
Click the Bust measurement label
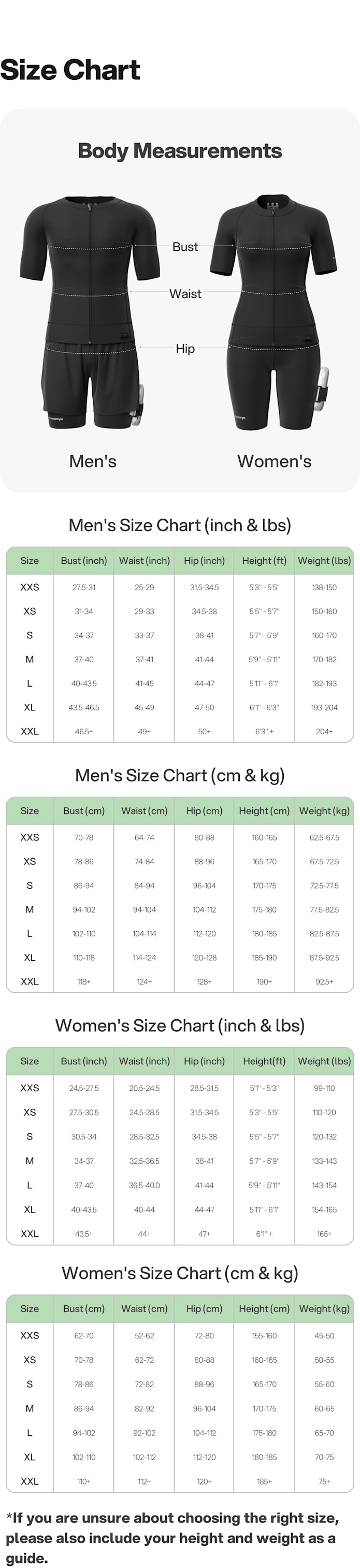pos(185,247)
